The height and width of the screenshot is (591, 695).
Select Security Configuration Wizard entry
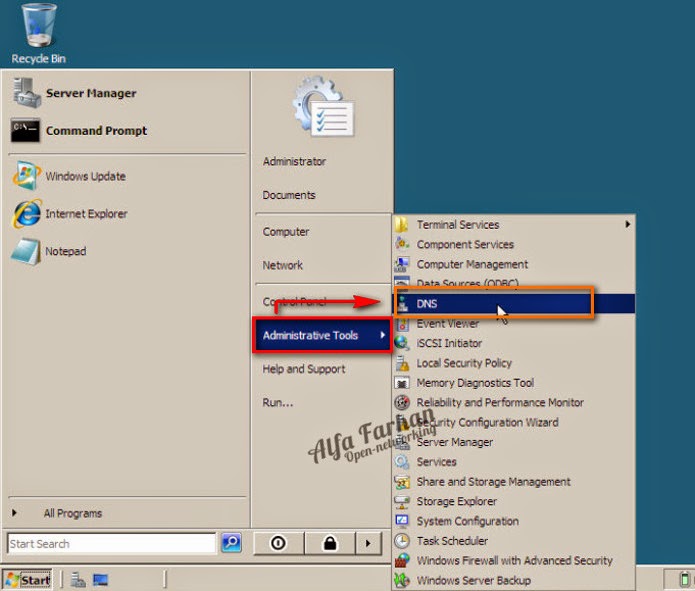coord(487,423)
